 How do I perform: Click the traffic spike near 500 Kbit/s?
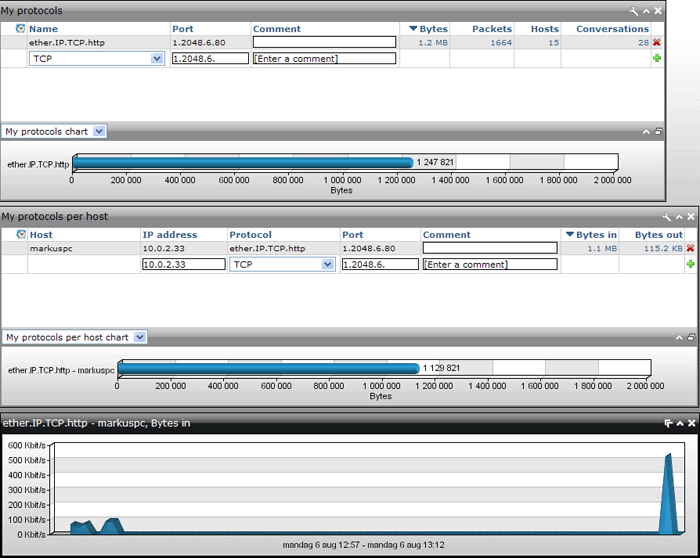point(668,493)
